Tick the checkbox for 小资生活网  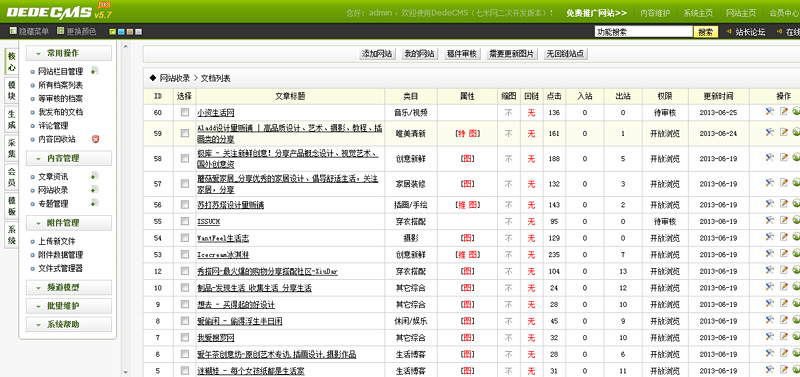(x=185, y=112)
